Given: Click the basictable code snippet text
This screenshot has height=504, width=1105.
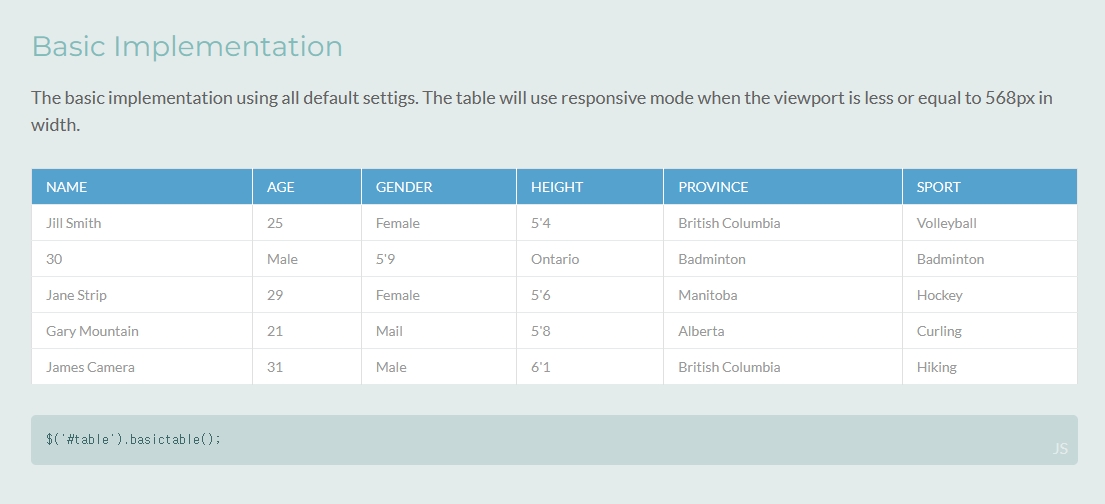Looking at the screenshot, I should click(x=133, y=439).
